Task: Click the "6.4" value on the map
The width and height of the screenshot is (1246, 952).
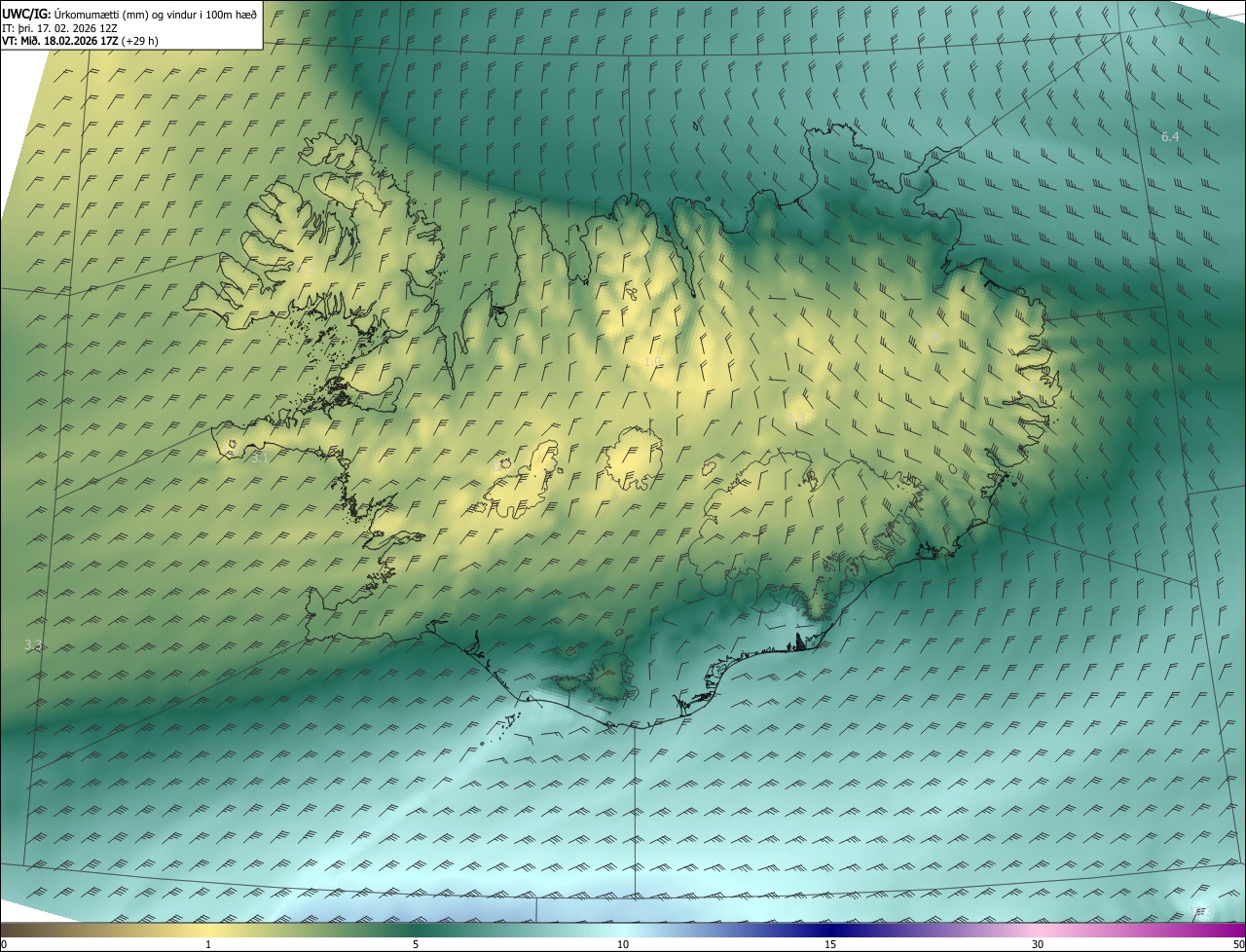Action: coord(1170,137)
